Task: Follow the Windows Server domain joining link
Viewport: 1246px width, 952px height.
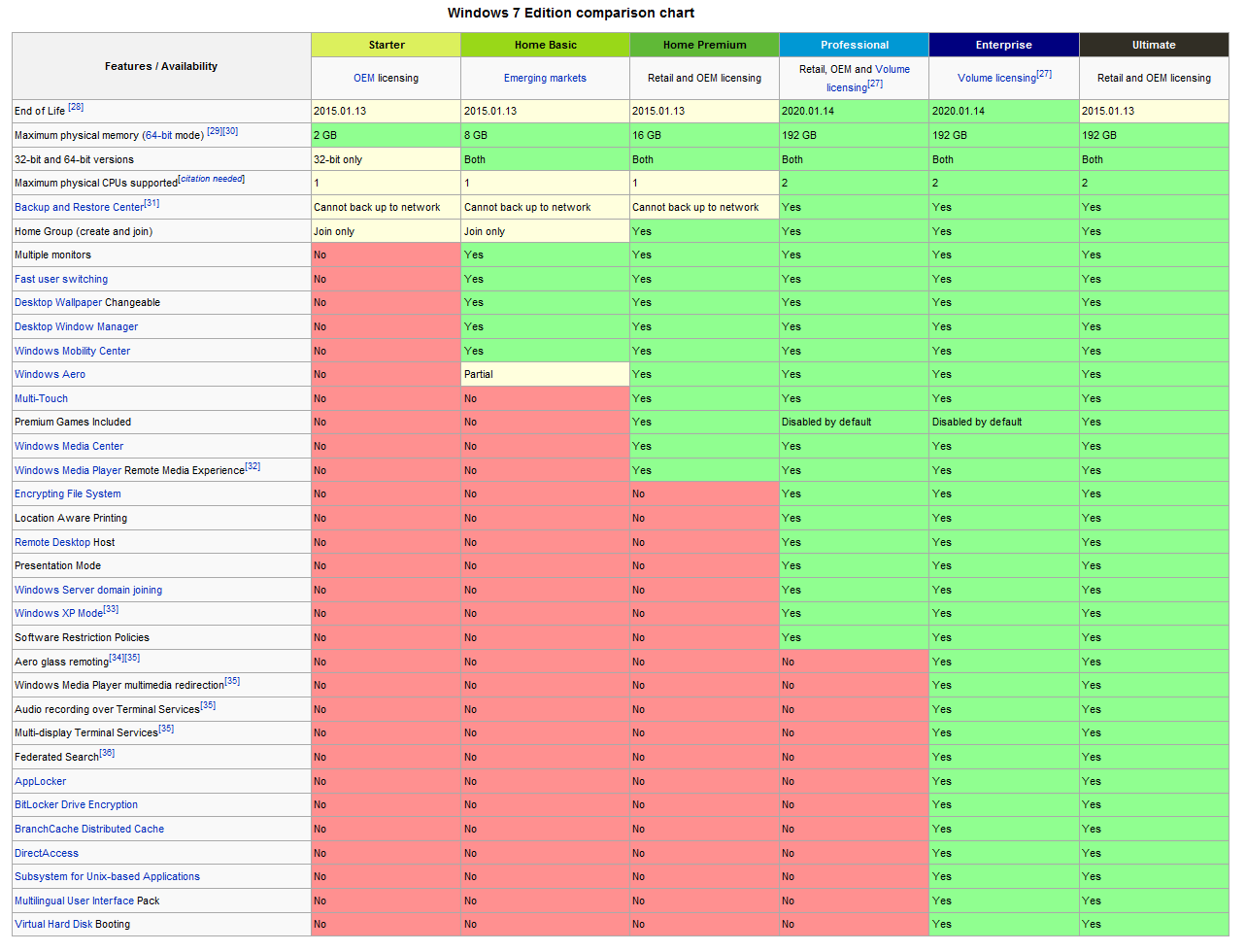Action: [x=88, y=590]
